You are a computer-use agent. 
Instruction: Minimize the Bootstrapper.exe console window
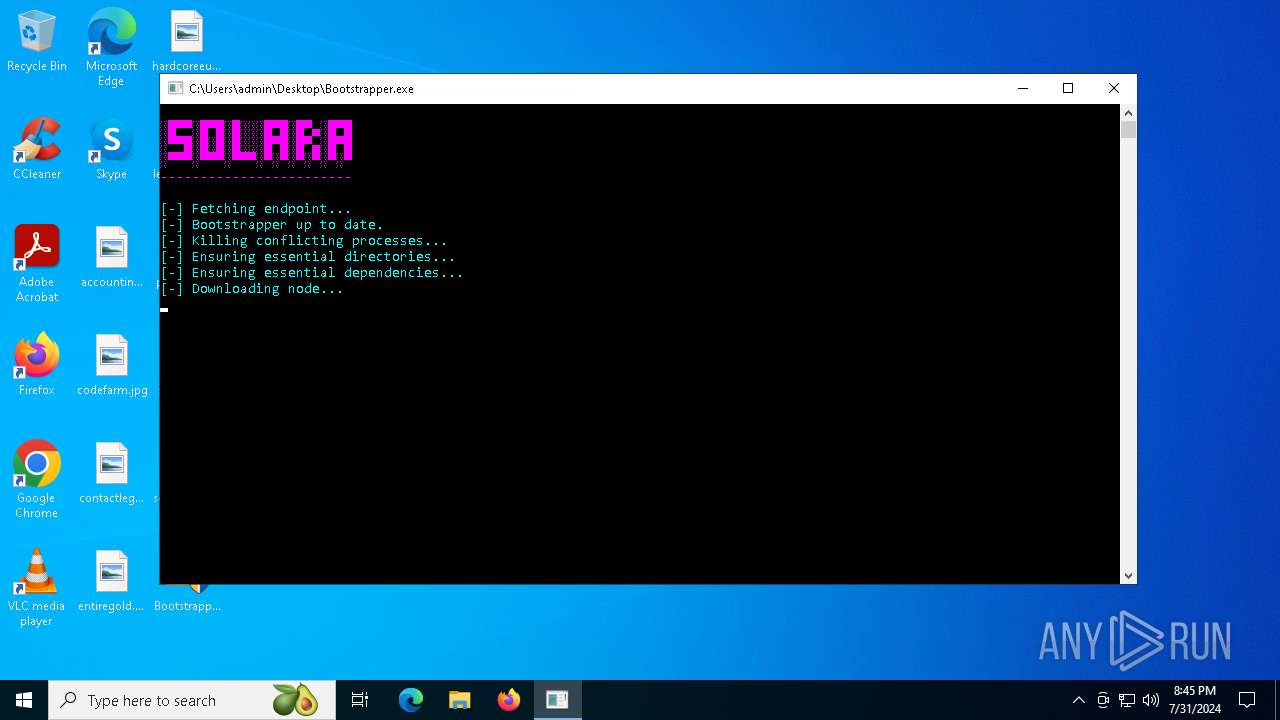[x=1022, y=88]
